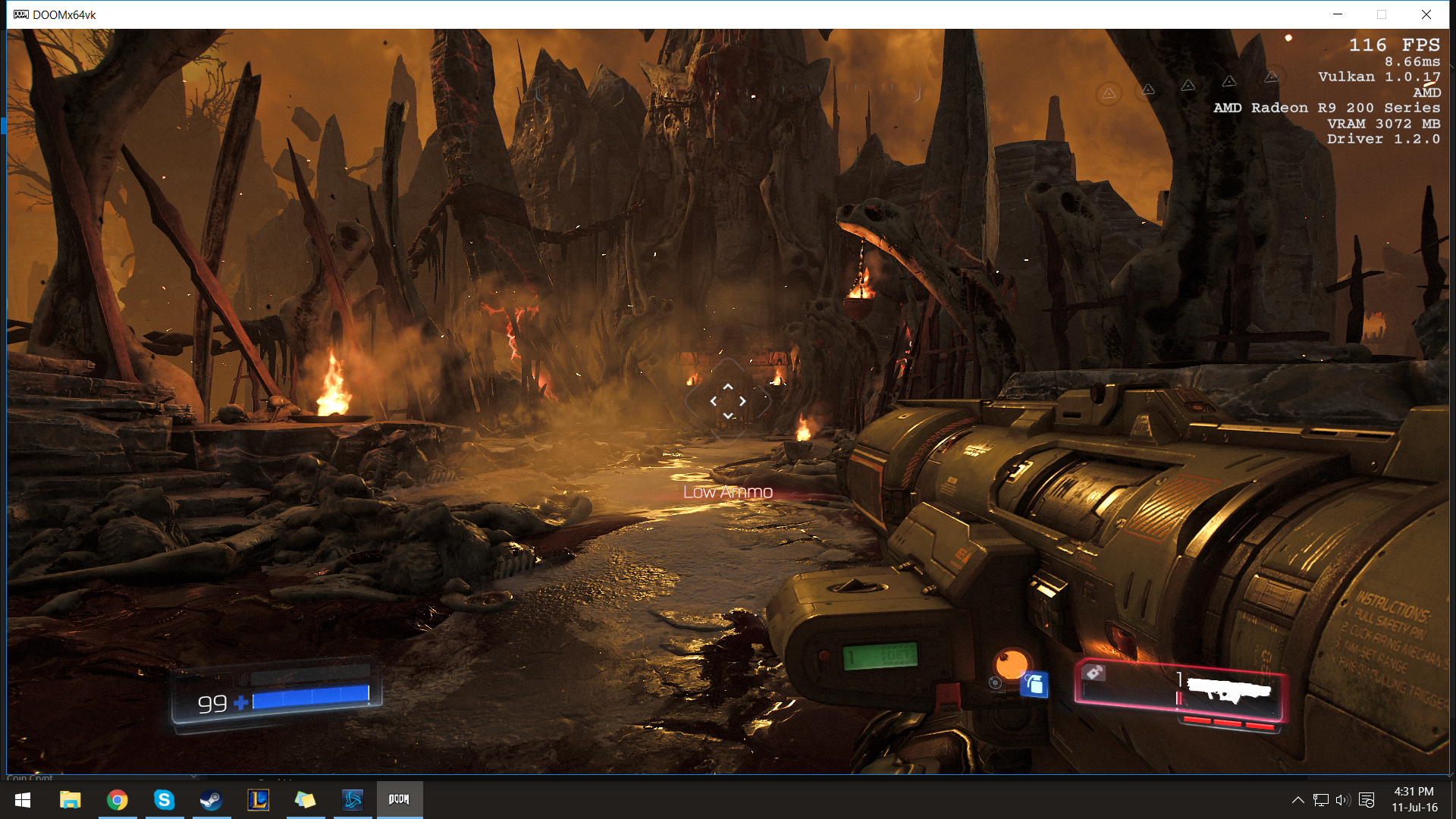This screenshot has height=819, width=1456.
Task: Click the health cross icon beside 99
Action: click(x=240, y=703)
